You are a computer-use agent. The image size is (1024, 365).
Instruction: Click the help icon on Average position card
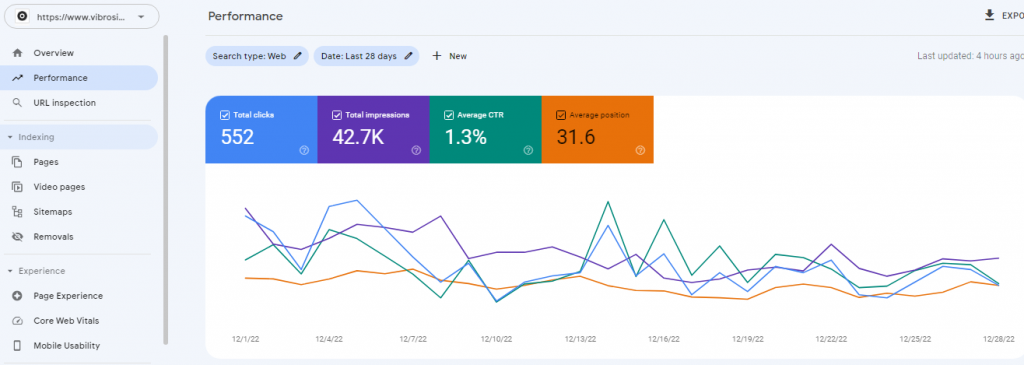coord(640,150)
